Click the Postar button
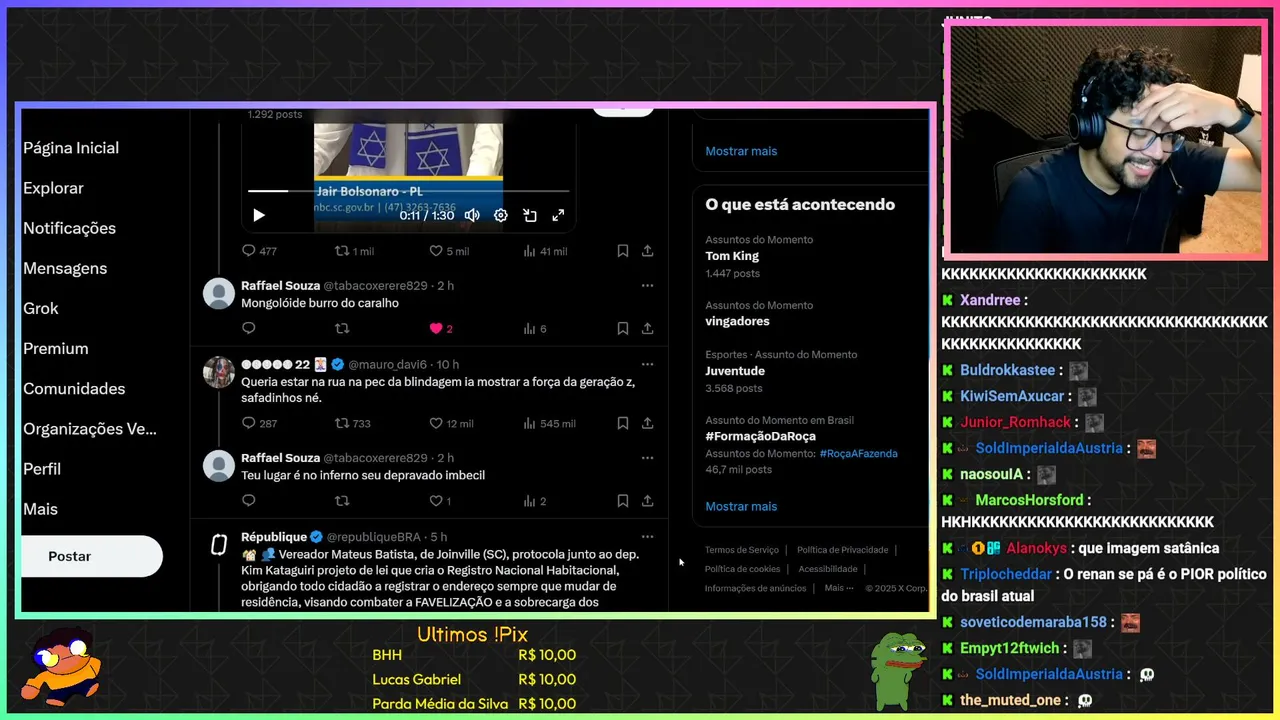 pos(92,556)
